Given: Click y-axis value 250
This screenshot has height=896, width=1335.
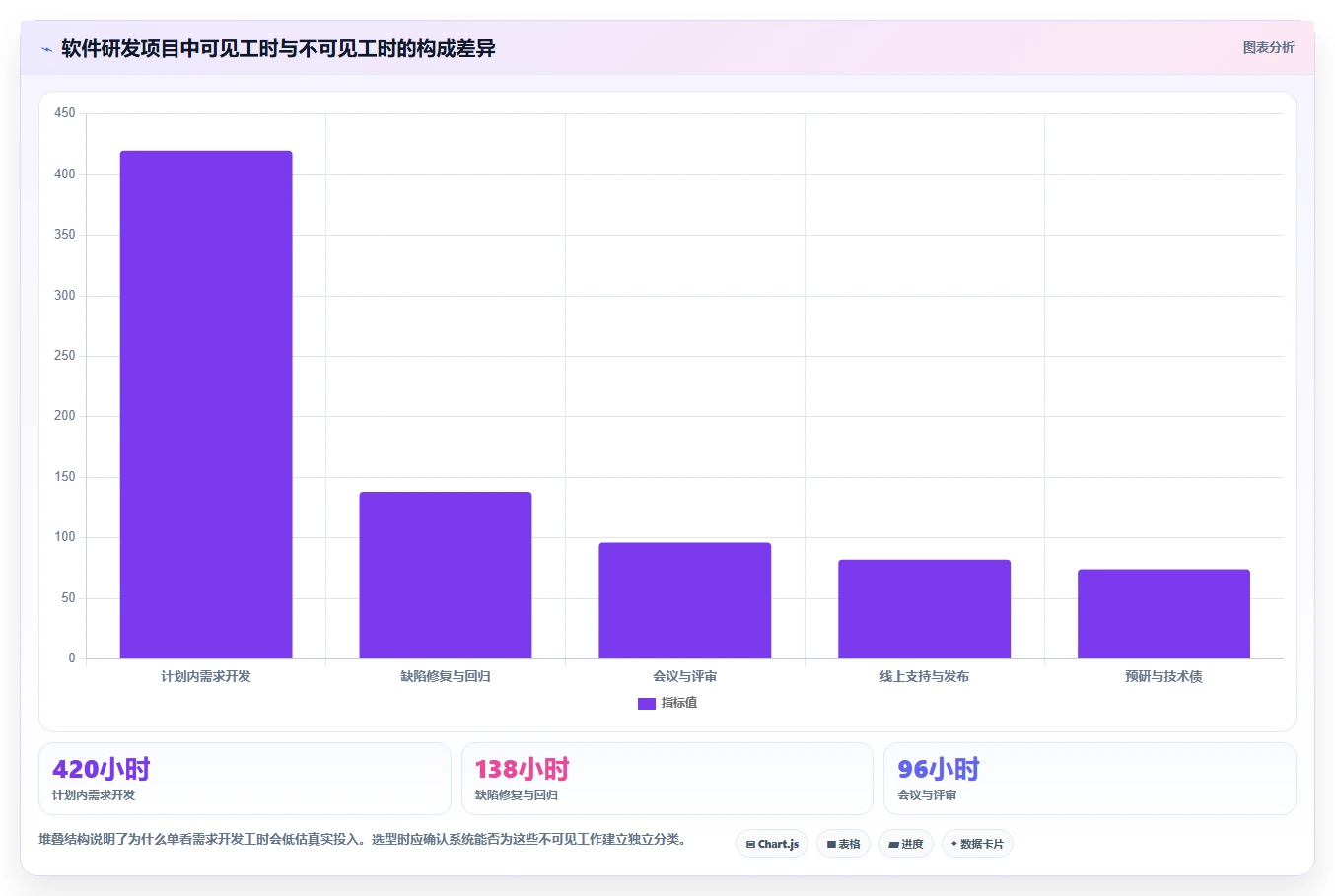Looking at the screenshot, I should click(65, 356).
